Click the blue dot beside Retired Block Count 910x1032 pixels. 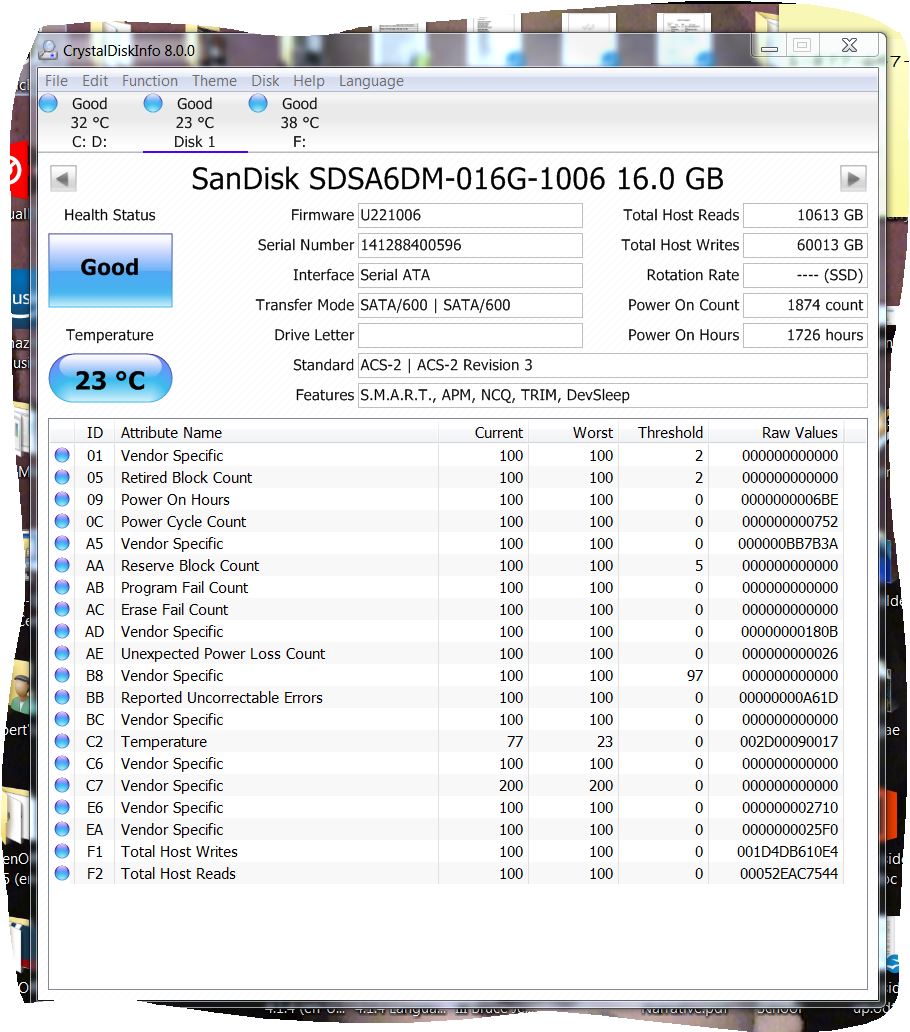tap(62, 477)
